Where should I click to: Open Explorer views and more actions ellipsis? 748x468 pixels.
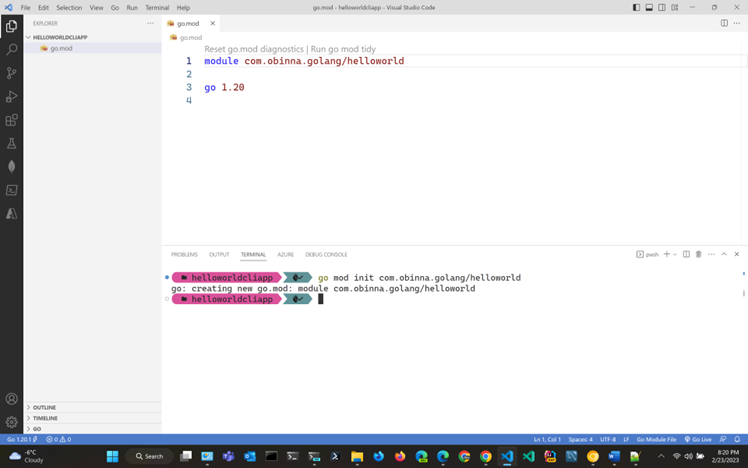coord(150,23)
